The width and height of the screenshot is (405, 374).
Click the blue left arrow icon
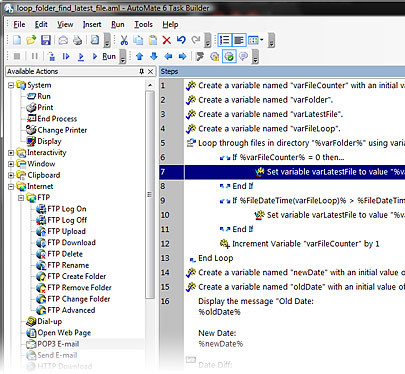[168, 56]
